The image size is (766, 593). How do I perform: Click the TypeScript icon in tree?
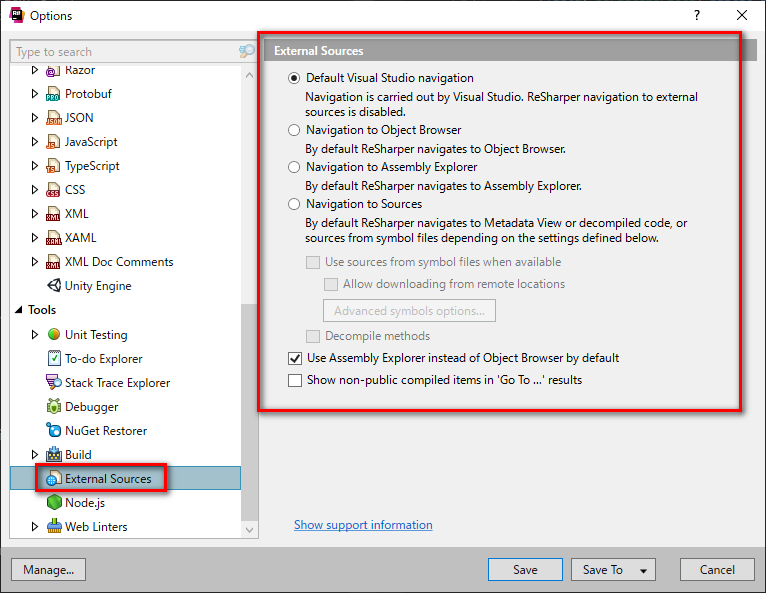[x=53, y=166]
